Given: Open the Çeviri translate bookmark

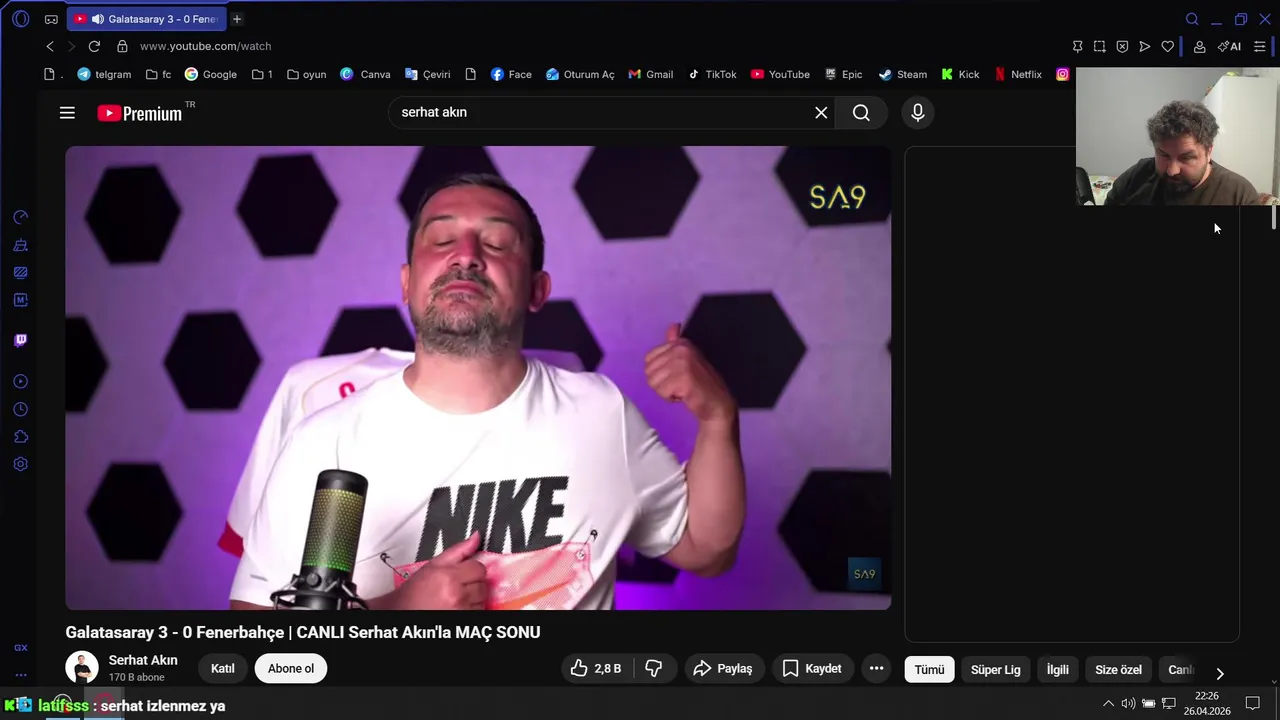Looking at the screenshot, I should (x=428, y=74).
